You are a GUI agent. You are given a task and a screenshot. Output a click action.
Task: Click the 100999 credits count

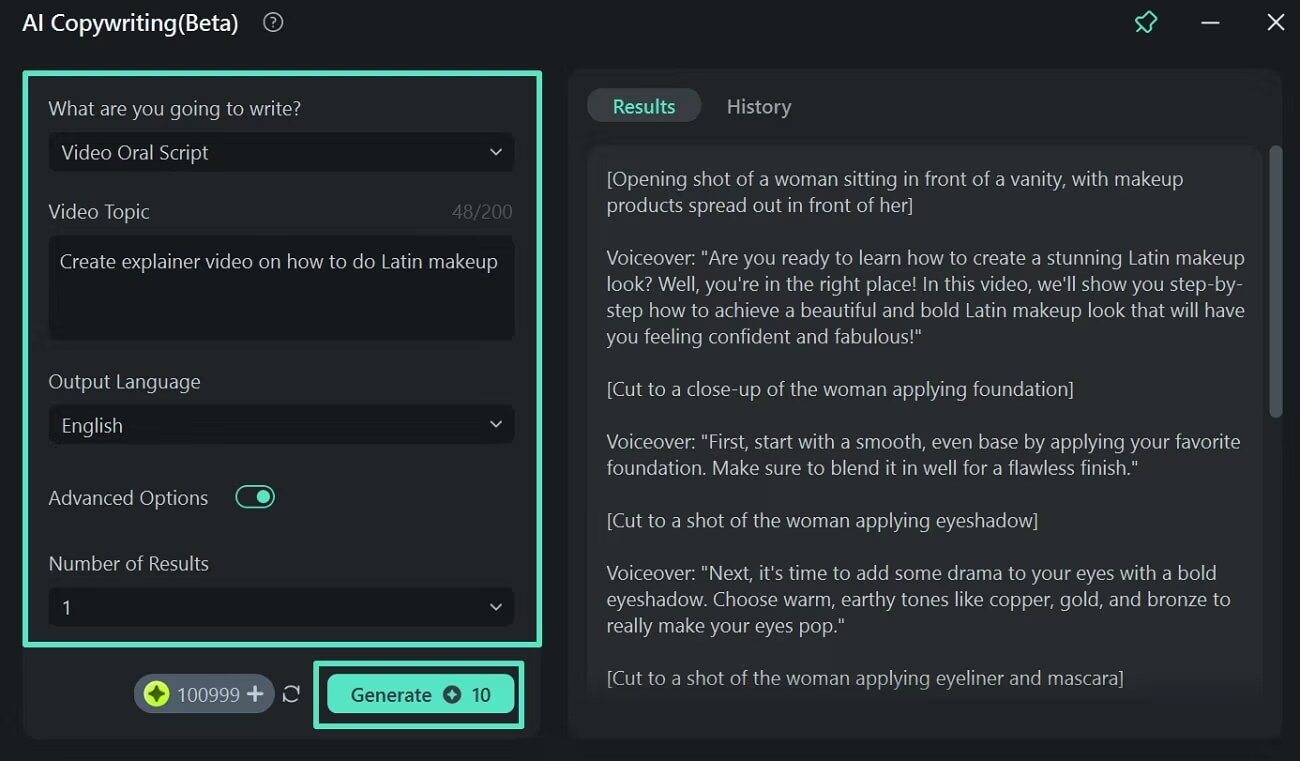tap(208, 694)
